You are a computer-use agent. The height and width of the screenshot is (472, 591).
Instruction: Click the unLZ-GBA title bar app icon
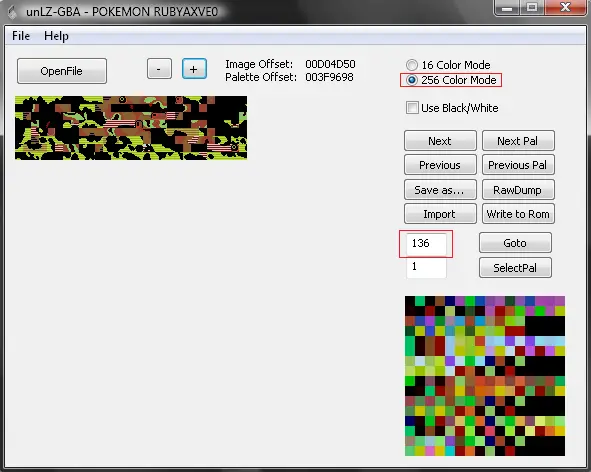(12, 12)
